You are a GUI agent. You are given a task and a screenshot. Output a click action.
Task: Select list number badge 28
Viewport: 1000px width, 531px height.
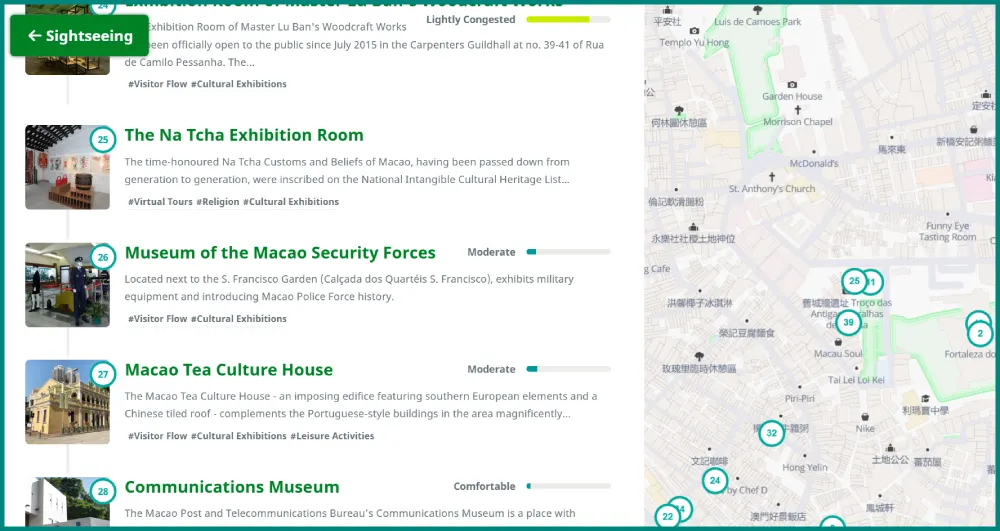click(103, 491)
